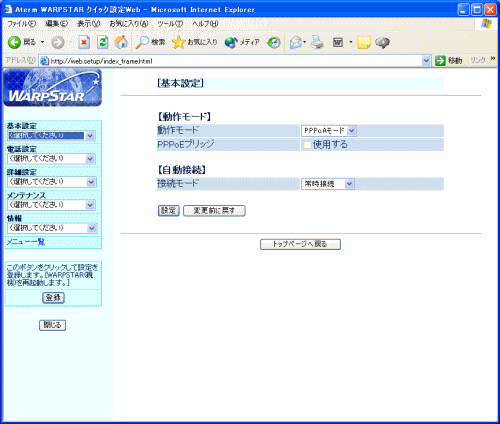
Task: Enable the PPPoEブリッジ 使用する checkbox
Action: tap(307, 145)
